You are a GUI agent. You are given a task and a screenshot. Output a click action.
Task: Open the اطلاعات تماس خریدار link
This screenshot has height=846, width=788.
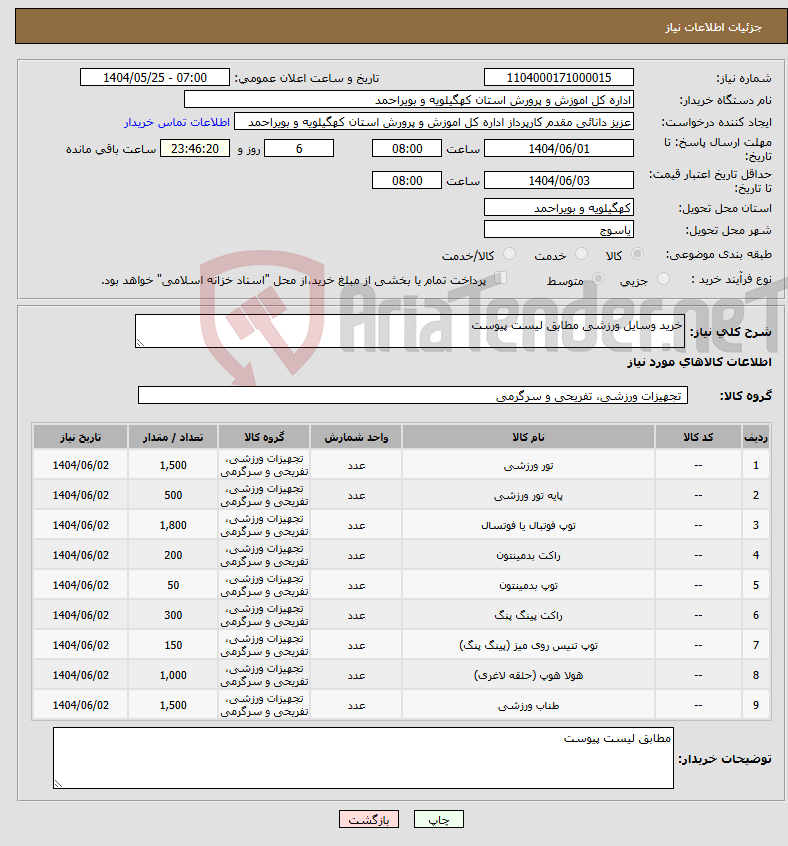177,122
